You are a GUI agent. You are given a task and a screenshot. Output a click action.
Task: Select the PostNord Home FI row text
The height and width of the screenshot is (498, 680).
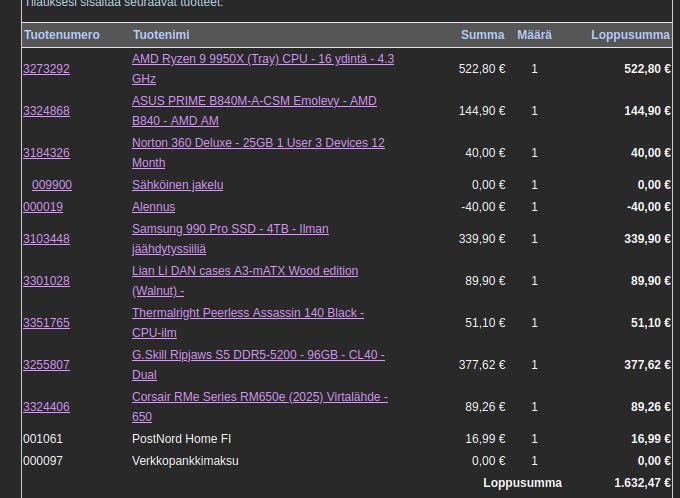pos(181,439)
